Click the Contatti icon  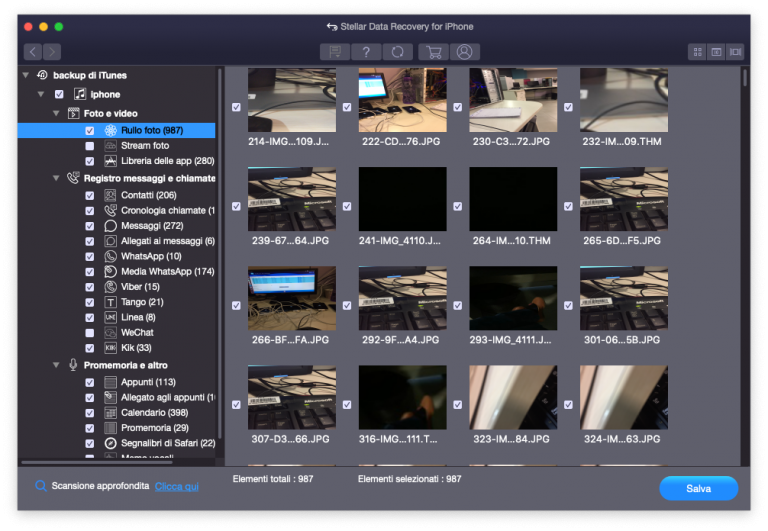click(x=111, y=195)
